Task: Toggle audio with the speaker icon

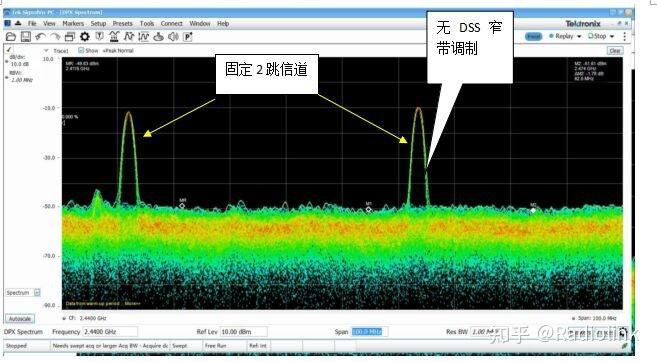Action: (x=173, y=37)
